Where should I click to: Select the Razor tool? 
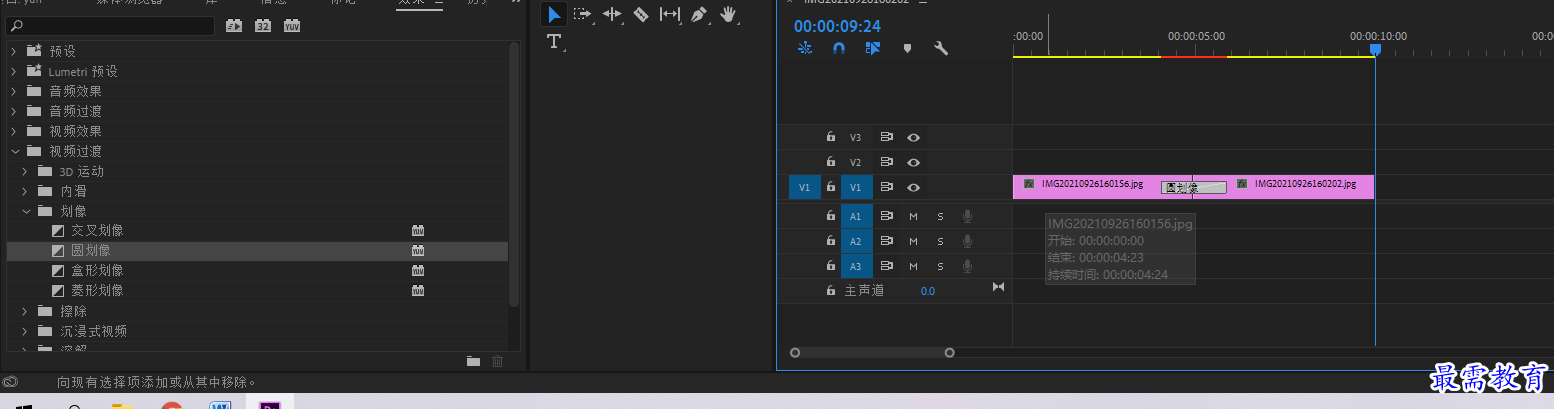click(x=641, y=15)
